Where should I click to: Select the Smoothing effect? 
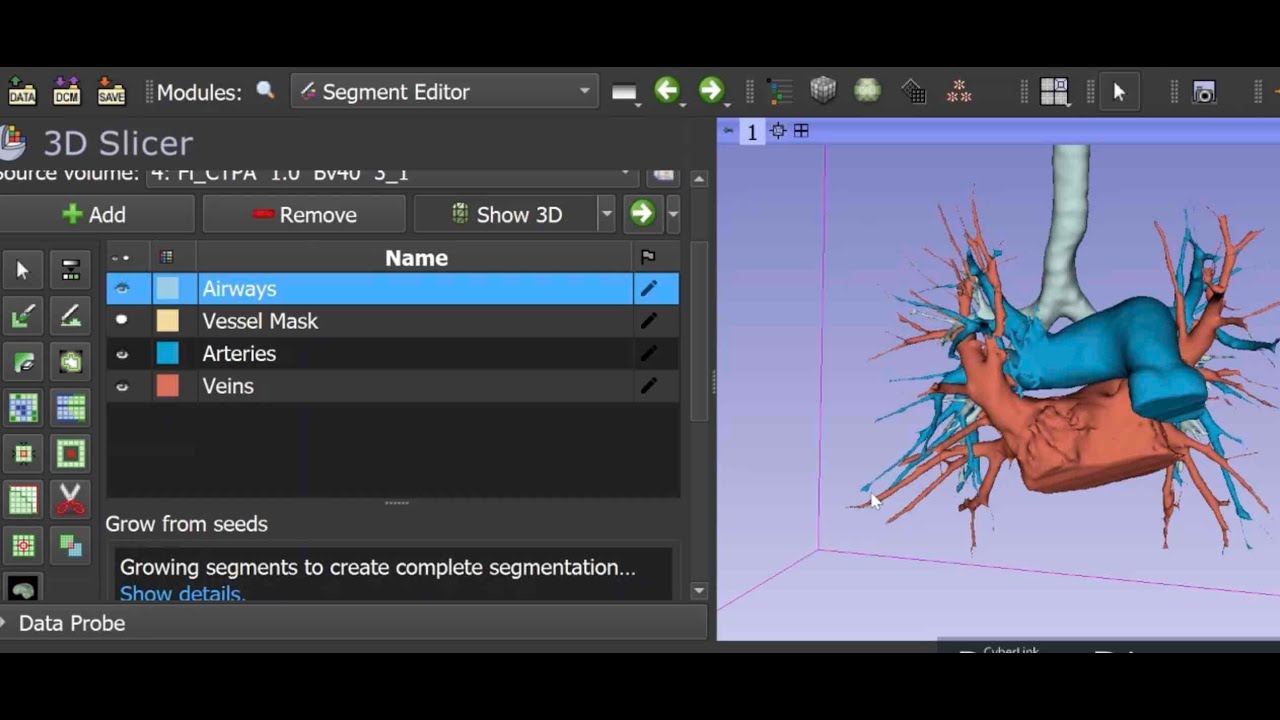pos(23,499)
